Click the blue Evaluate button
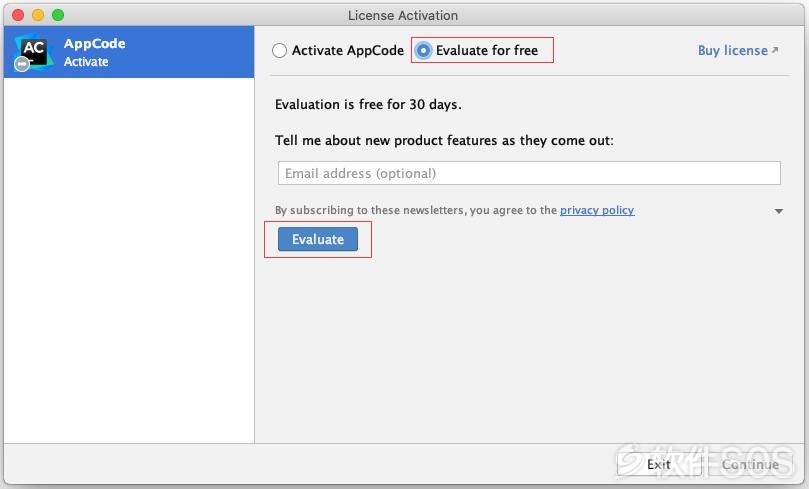Viewport: 809px width, 489px height. coord(318,239)
